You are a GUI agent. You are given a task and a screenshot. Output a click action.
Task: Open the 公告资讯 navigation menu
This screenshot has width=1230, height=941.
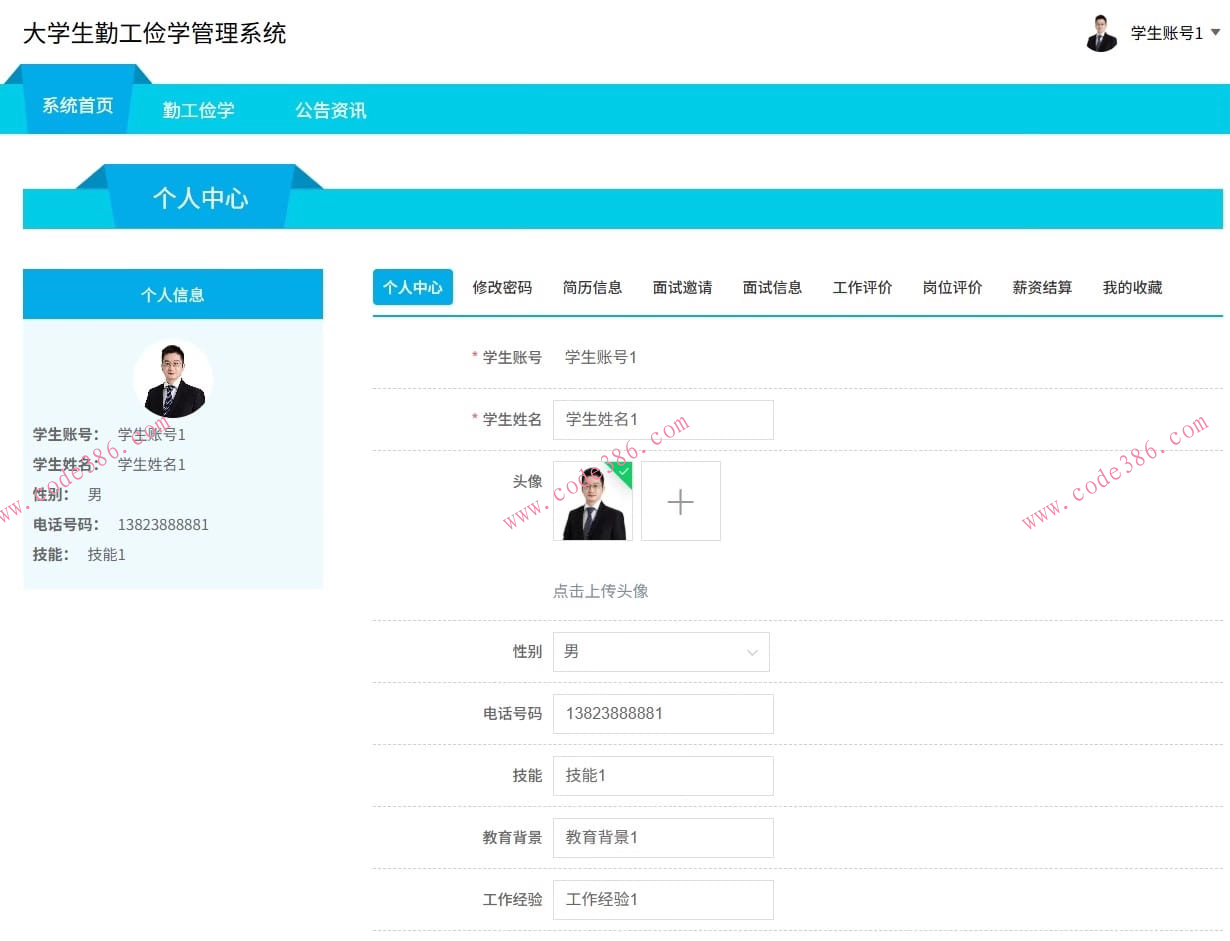[x=330, y=110]
